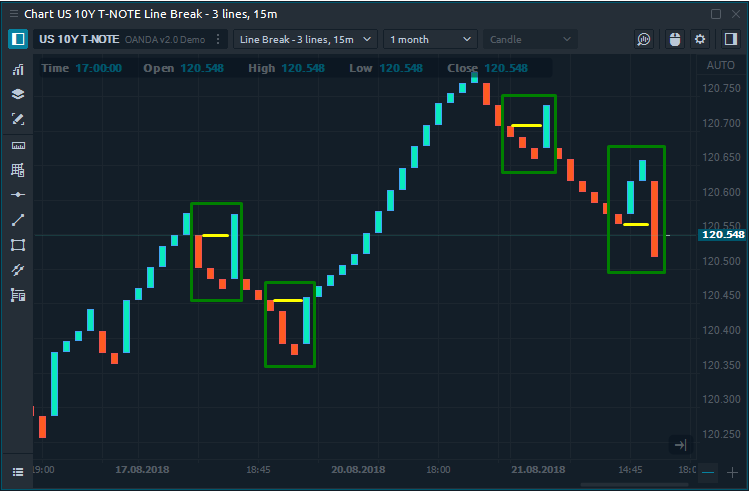The width and height of the screenshot is (749, 491).
Task: Open the indicators panel icon
Action: click(17, 70)
